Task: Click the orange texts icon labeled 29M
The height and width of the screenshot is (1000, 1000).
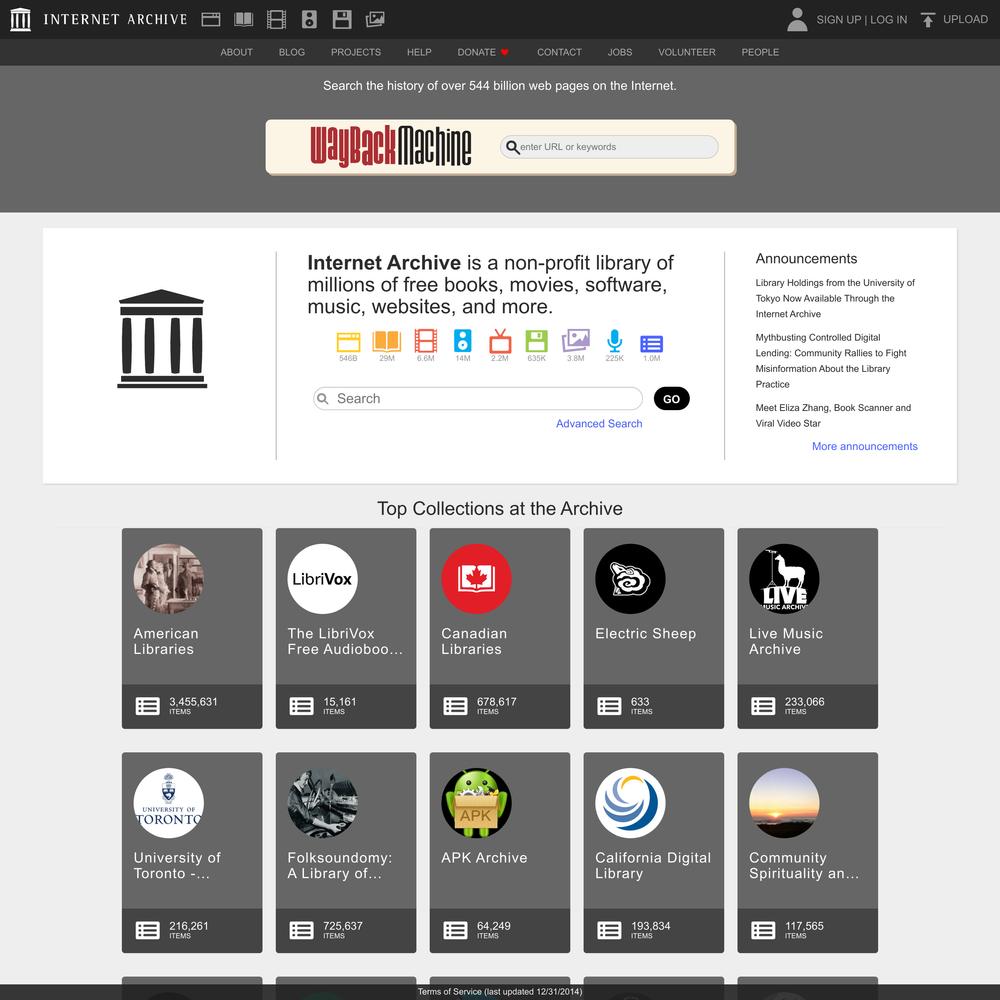Action: pos(386,342)
